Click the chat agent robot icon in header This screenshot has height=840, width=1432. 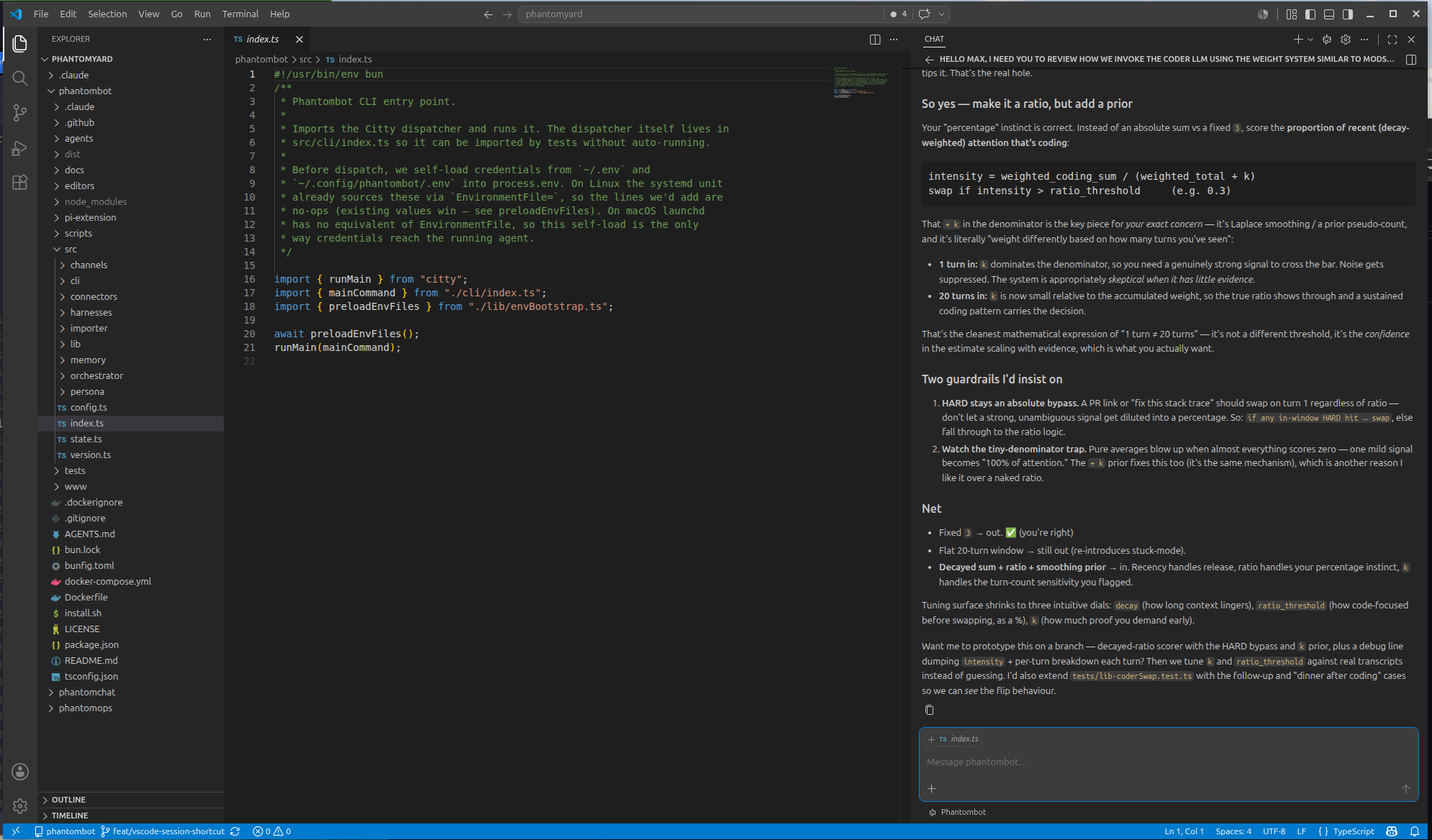pos(1327,40)
